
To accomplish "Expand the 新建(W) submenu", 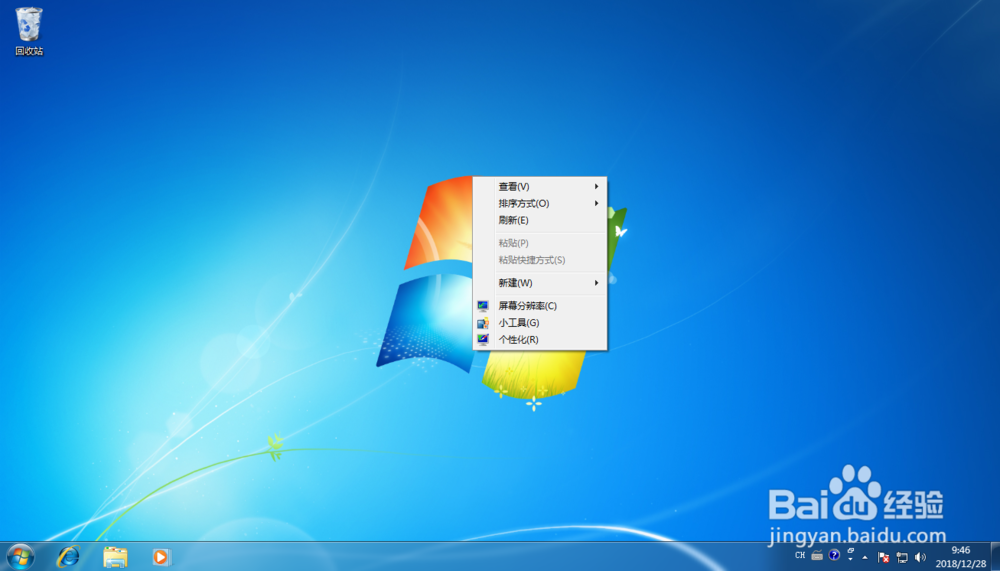I will click(x=540, y=283).
